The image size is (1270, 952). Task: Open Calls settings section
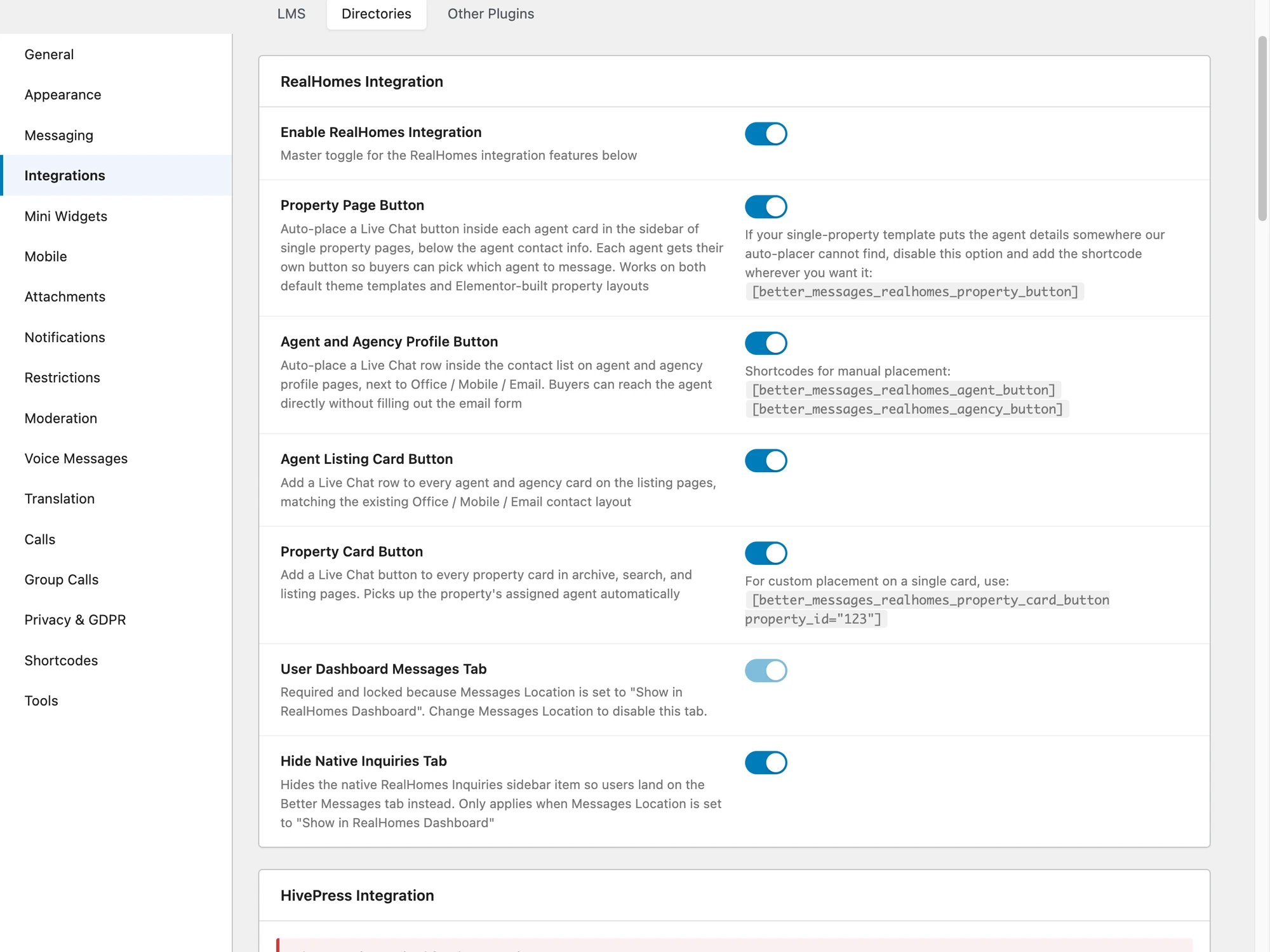coord(116,539)
